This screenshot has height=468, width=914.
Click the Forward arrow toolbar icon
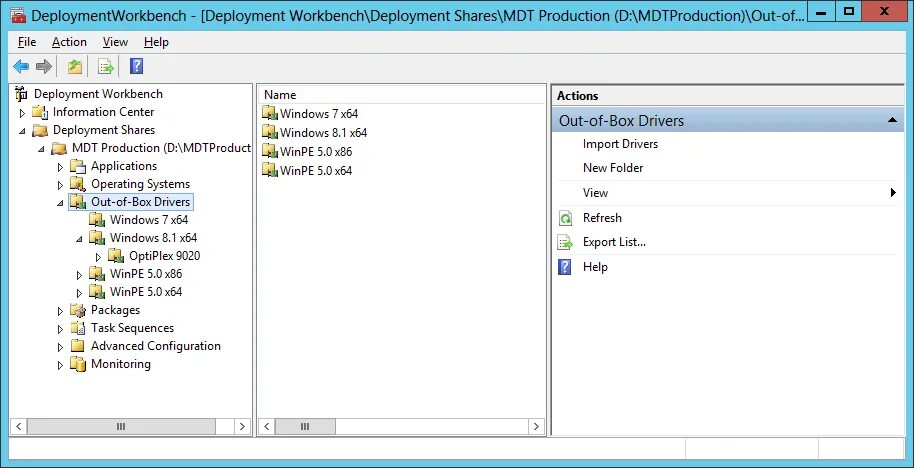44,66
